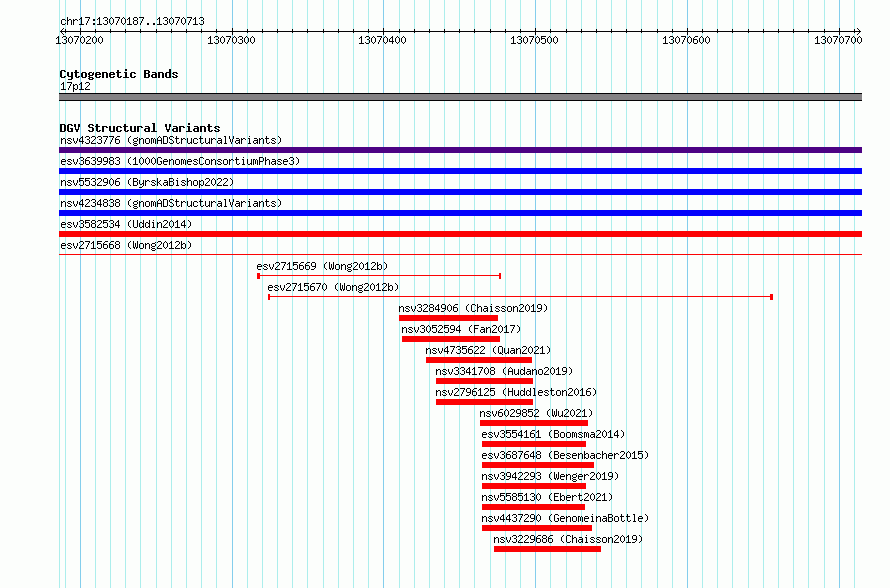
Task: Click the nsv5532906 ByrskaBishop2022 label
Action: [147, 182]
